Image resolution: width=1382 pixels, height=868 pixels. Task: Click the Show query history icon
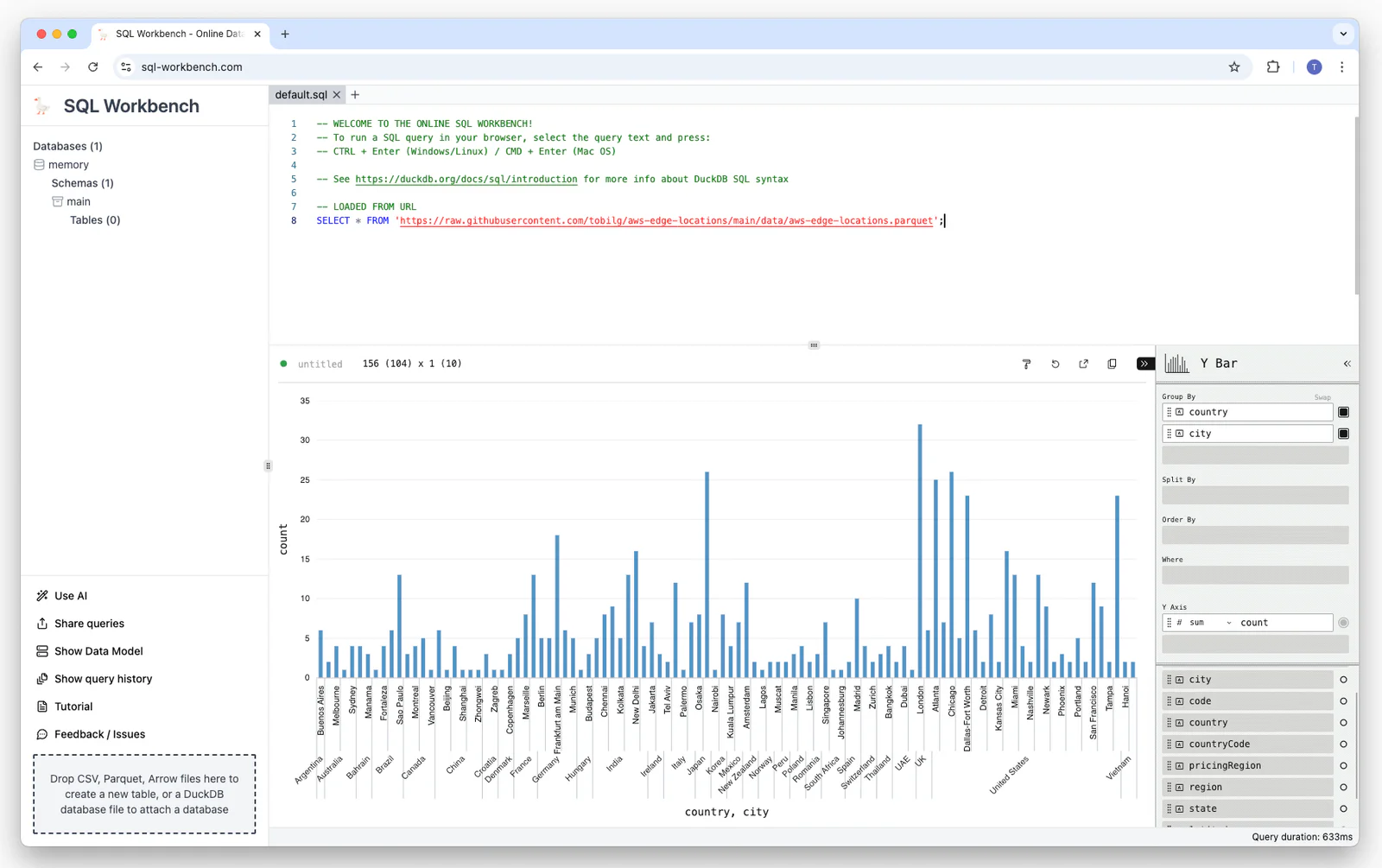point(42,679)
